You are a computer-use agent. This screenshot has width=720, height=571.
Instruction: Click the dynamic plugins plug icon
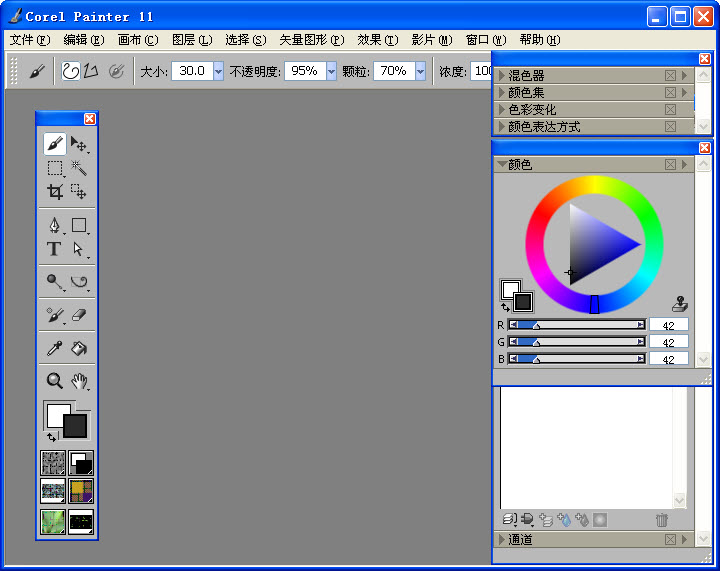tap(528, 520)
